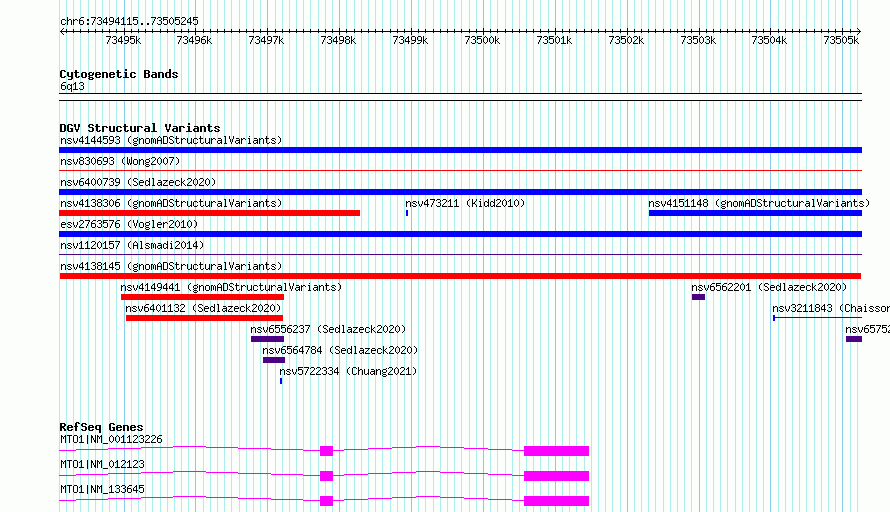Select the thin blue nsv3211843 variant line
This screenshot has width=890, height=512.
[817, 318]
